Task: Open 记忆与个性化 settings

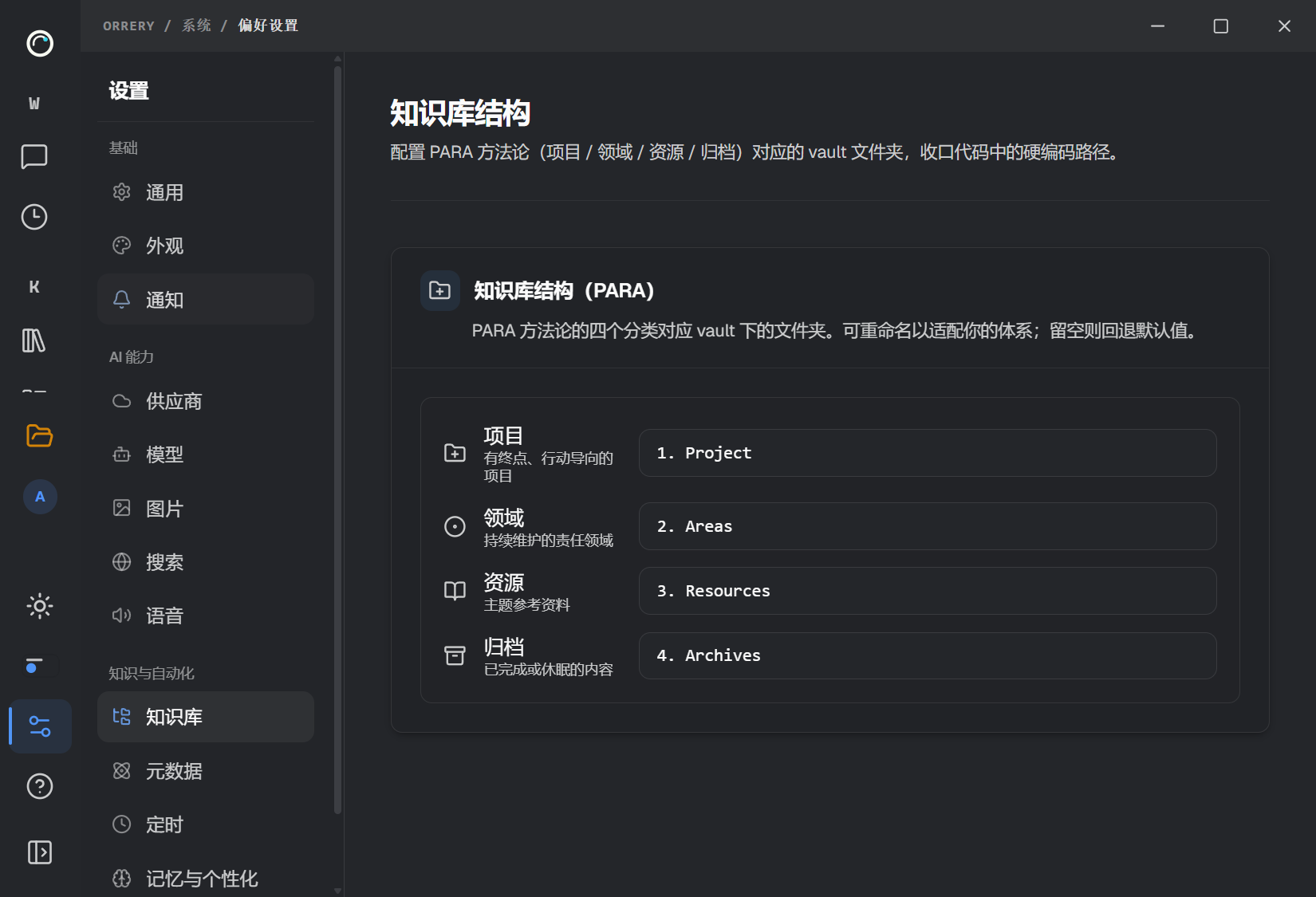Action: (x=206, y=878)
